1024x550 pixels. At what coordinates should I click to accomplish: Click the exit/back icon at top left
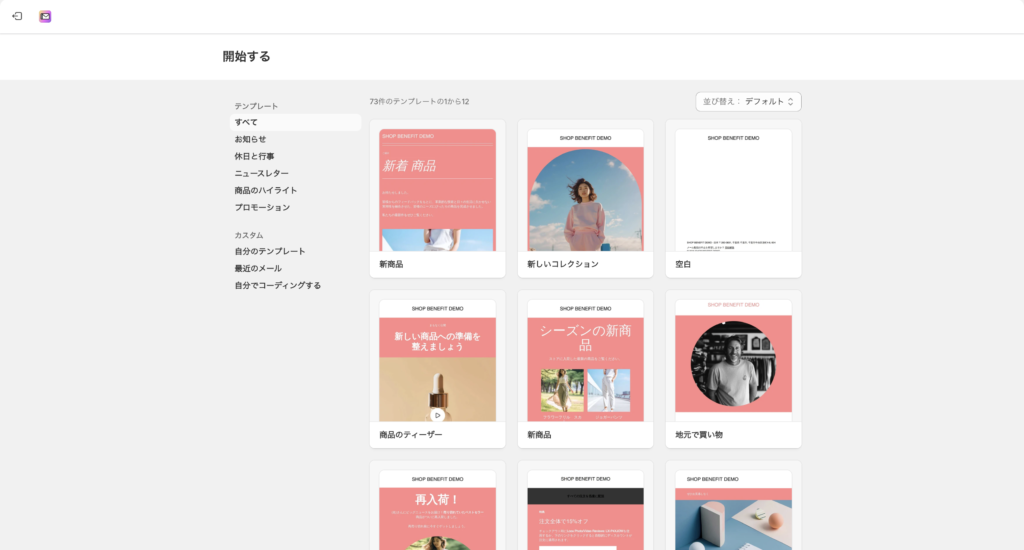pyautogui.click(x=17, y=16)
